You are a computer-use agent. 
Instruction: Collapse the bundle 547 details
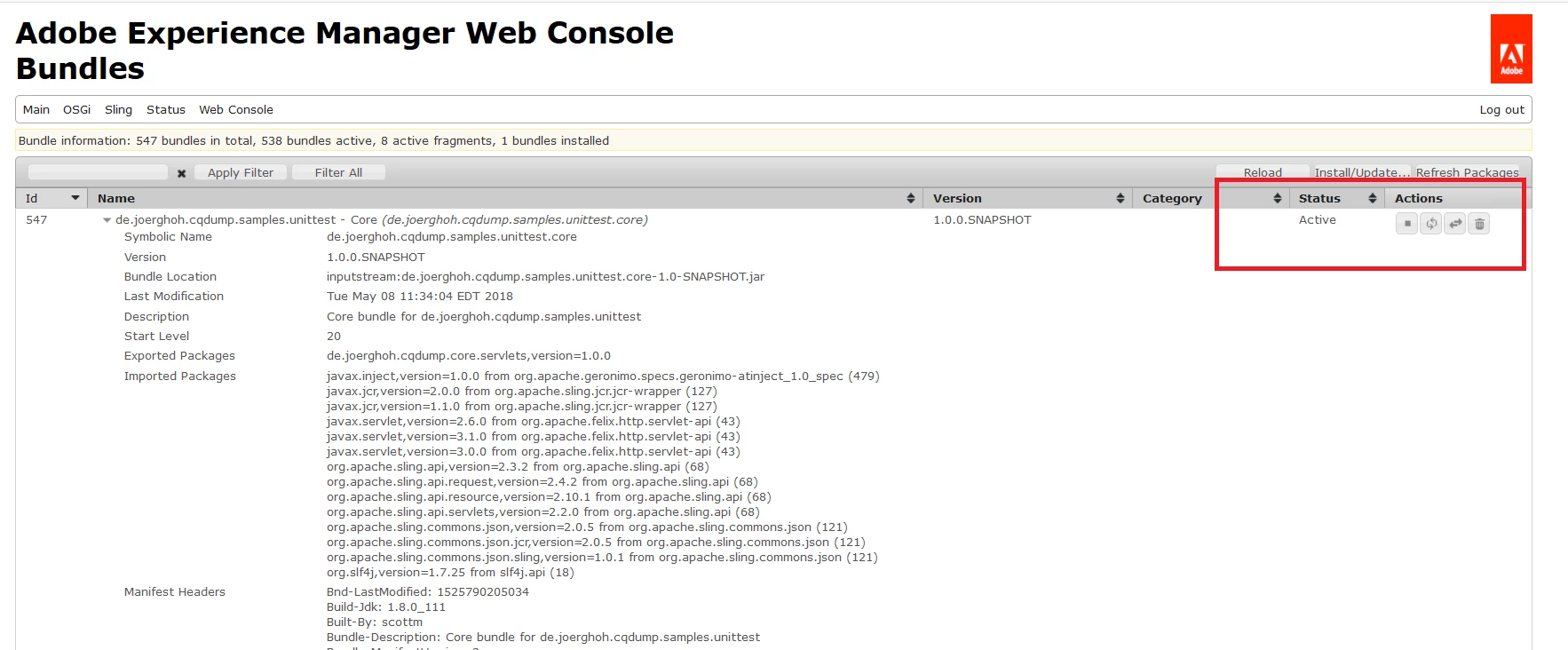tap(107, 220)
